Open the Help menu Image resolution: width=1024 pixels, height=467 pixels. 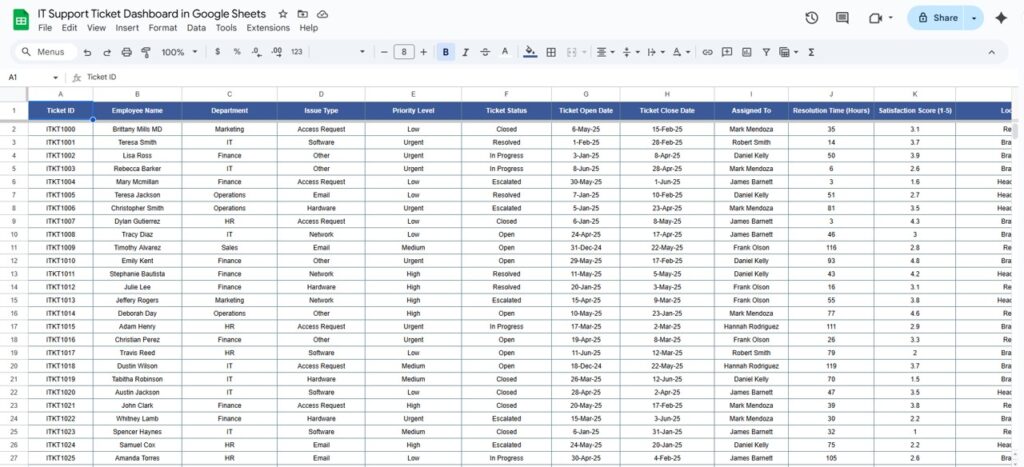click(308, 28)
